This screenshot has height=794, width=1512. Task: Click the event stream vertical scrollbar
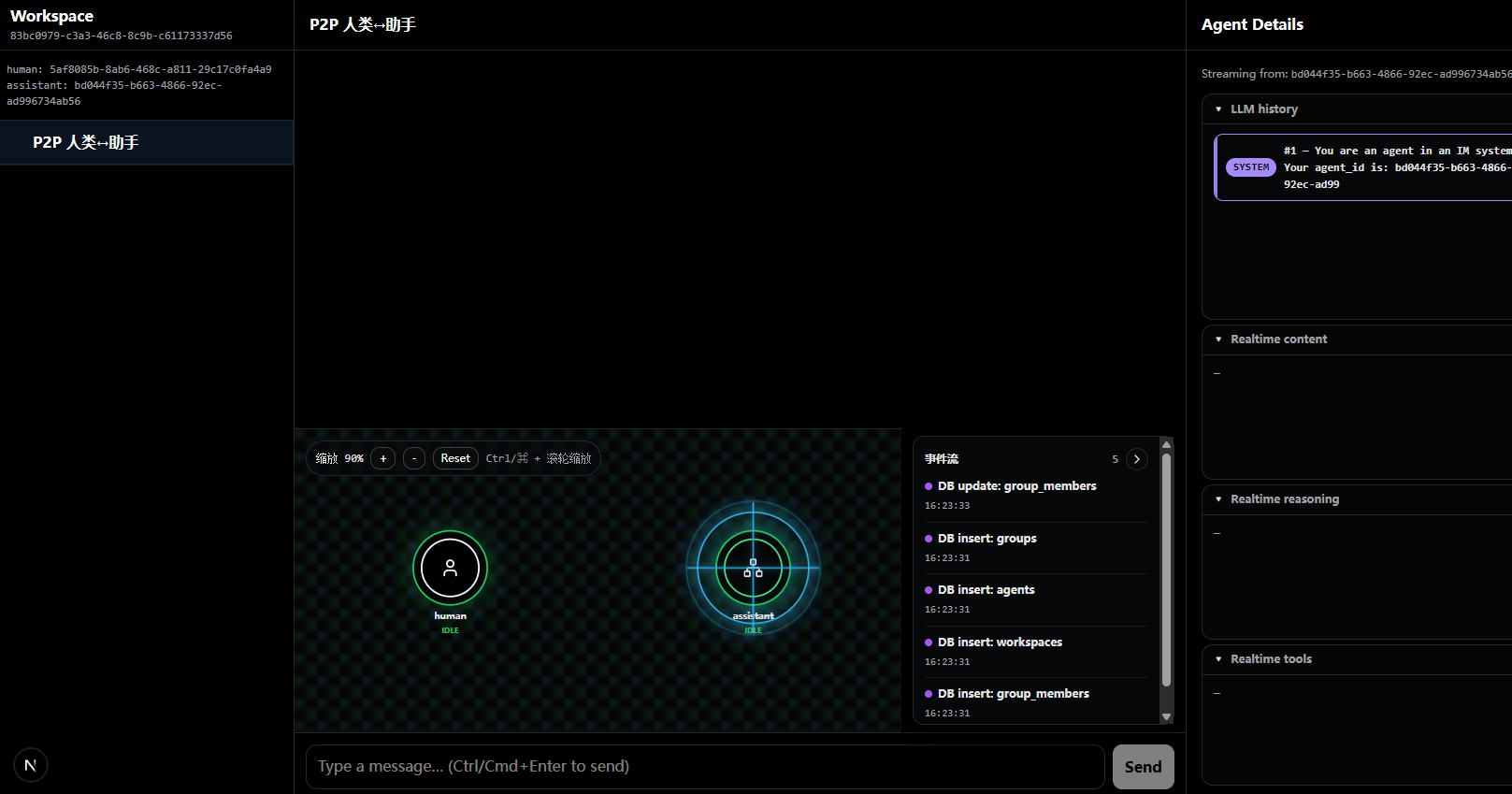pos(1166,570)
